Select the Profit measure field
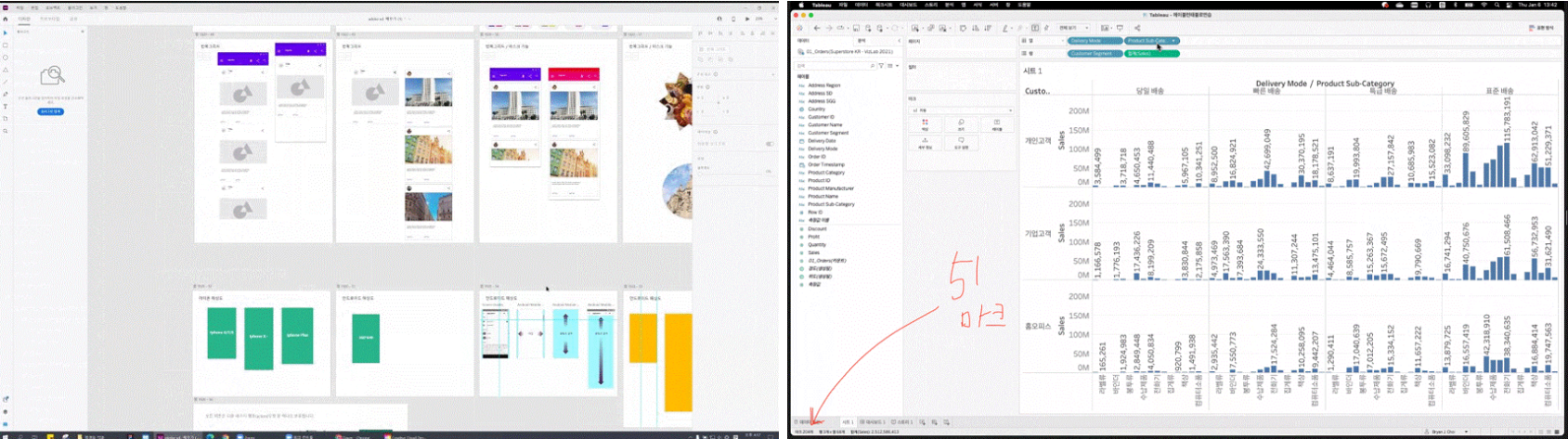 click(813, 237)
